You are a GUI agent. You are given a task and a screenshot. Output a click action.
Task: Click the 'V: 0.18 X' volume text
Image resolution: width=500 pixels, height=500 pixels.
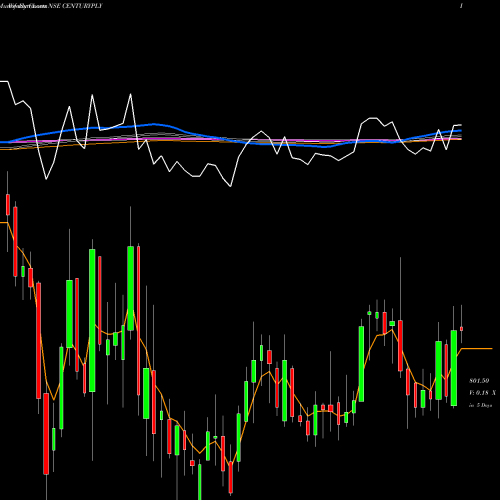pos(482,393)
